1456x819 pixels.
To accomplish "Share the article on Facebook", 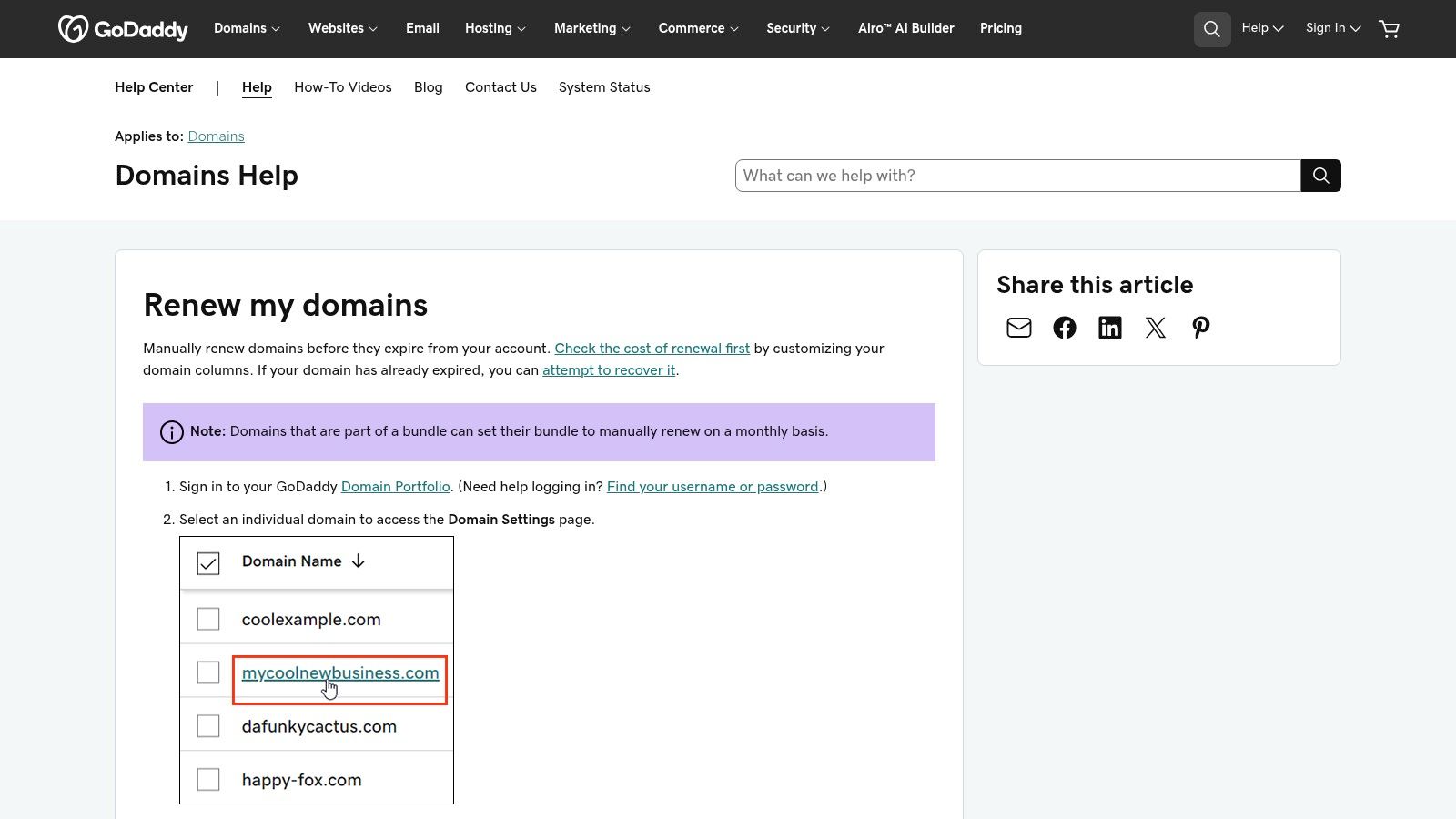I will click(1064, 328).
